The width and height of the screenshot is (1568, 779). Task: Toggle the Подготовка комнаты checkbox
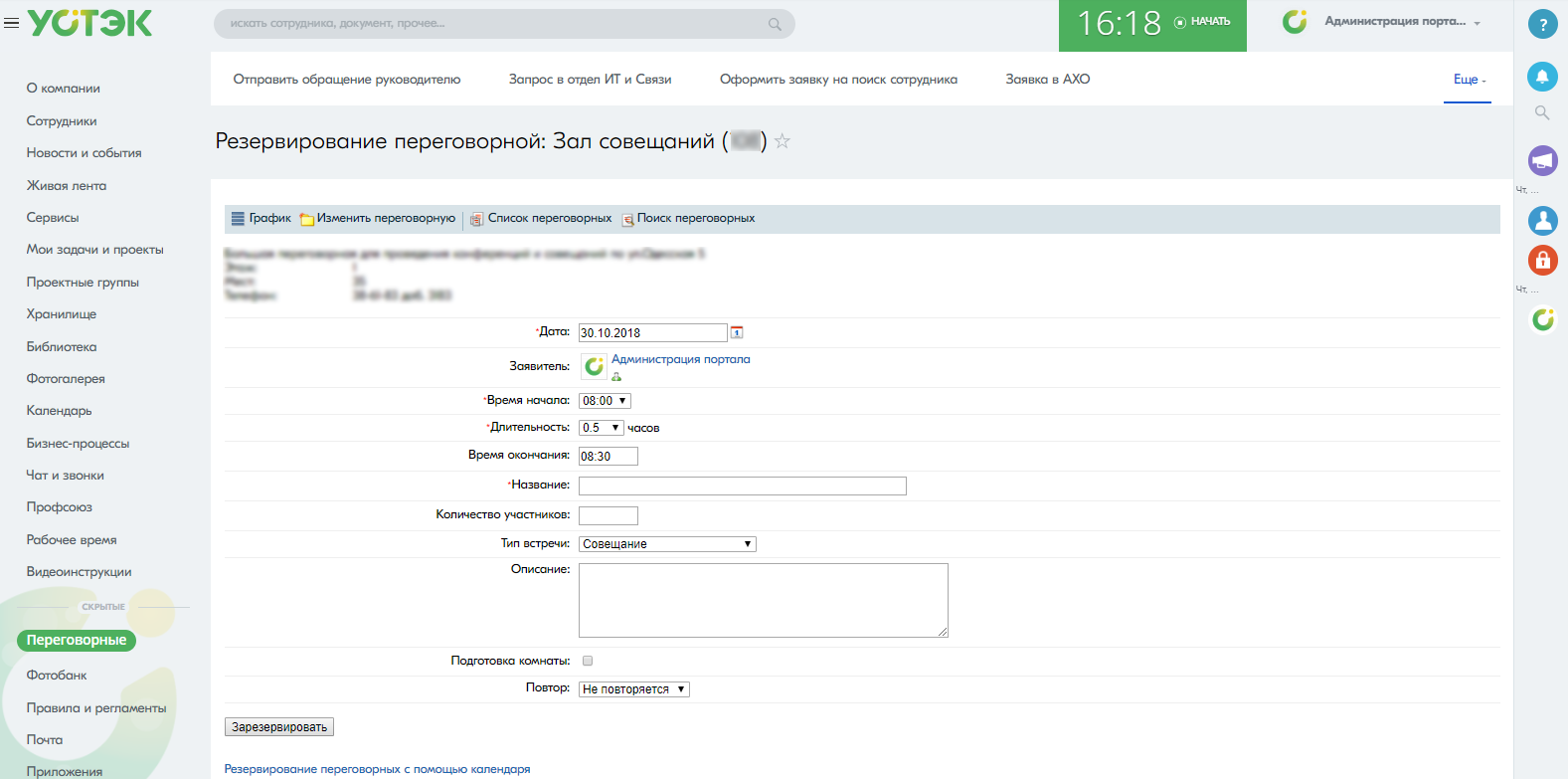[x=588, y=661]
